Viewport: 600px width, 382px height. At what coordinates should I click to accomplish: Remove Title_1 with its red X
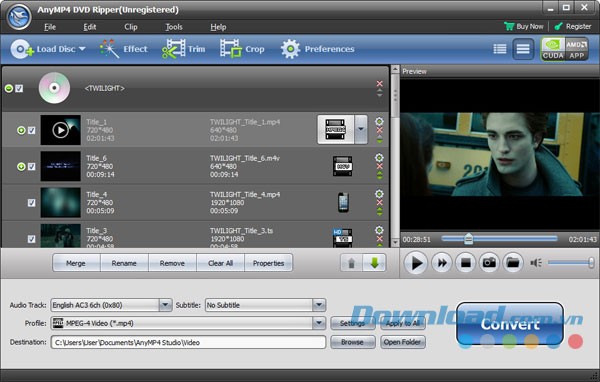point(379,130)
